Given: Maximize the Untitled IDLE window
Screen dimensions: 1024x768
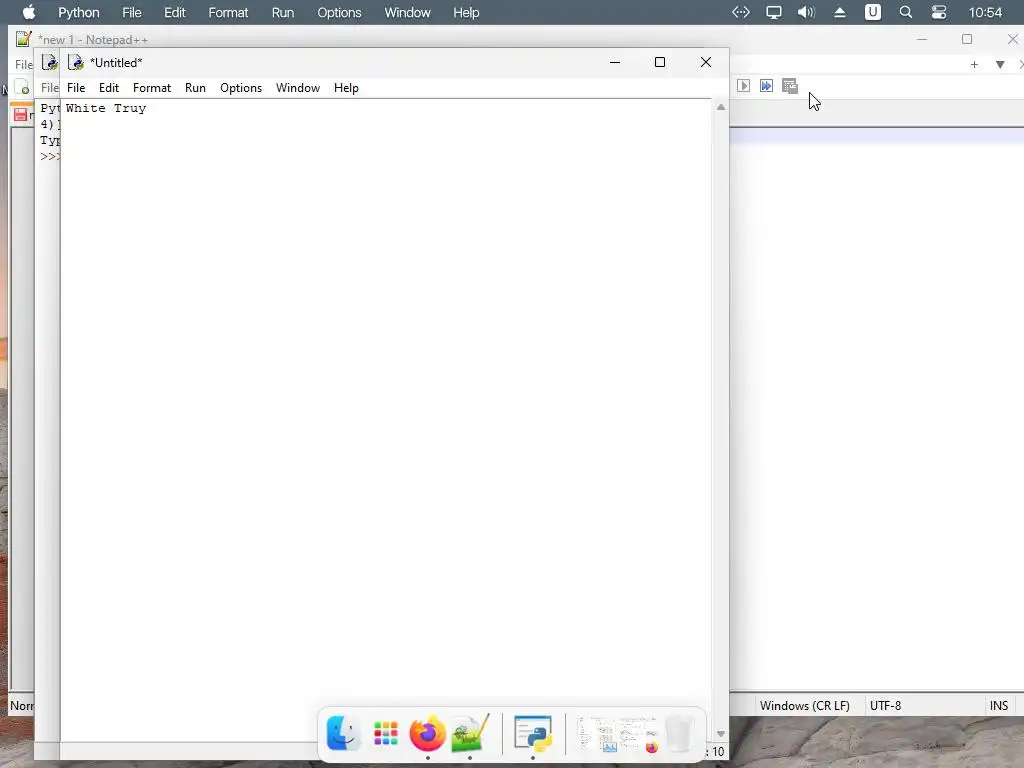Looking at the screenshot, I should (660, 63).
